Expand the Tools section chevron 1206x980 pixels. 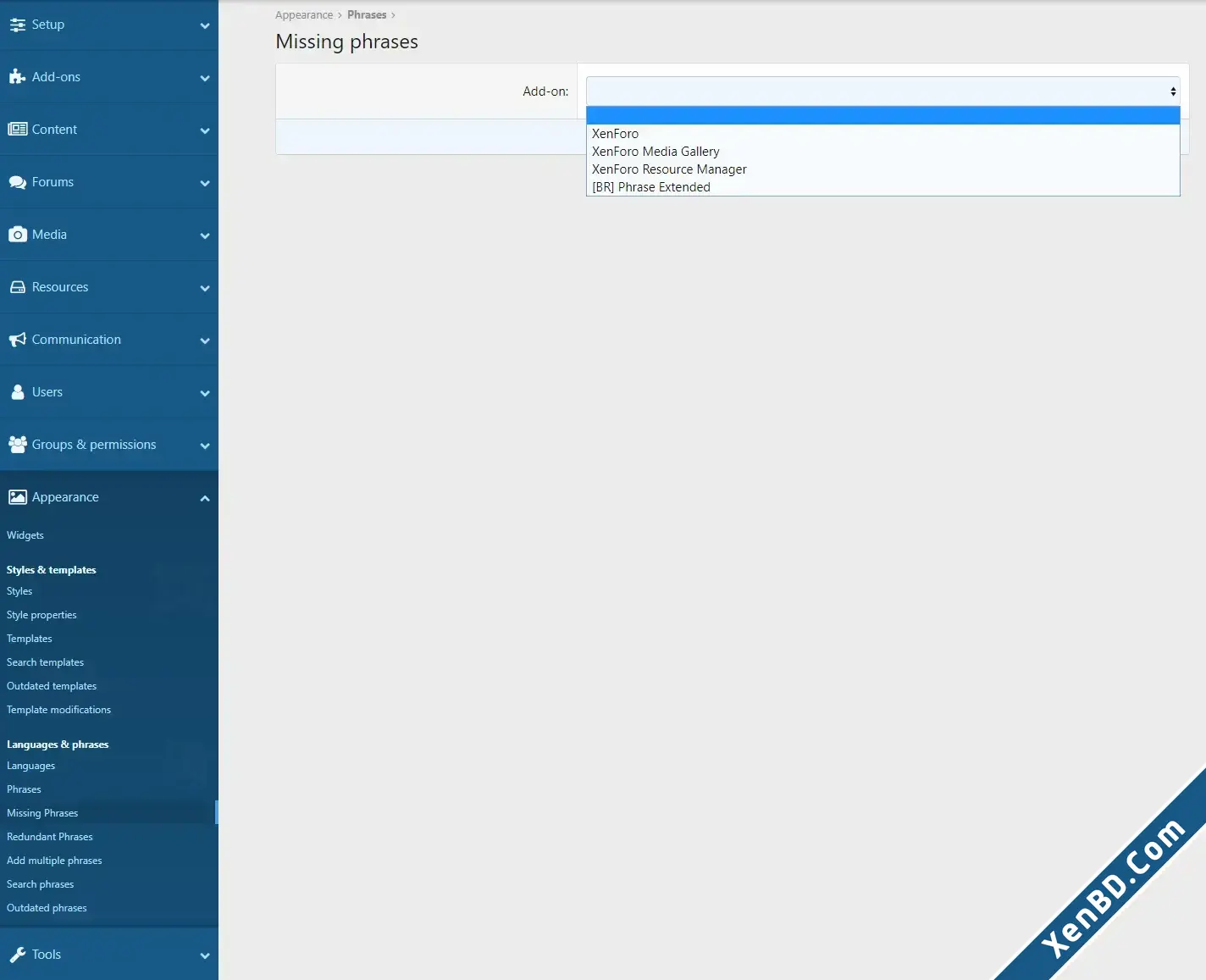204,955
